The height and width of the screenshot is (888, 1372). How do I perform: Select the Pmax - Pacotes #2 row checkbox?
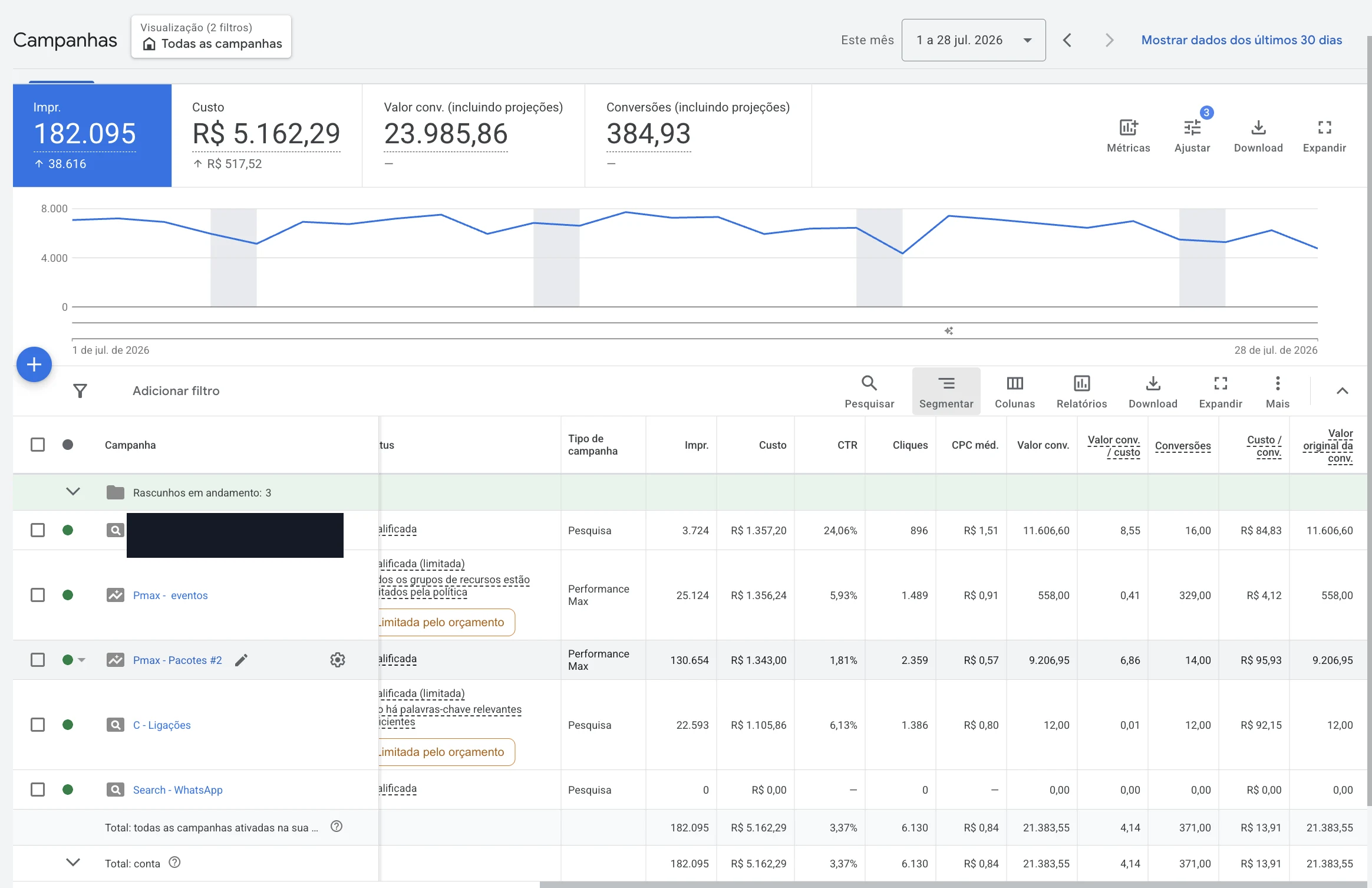38,660
